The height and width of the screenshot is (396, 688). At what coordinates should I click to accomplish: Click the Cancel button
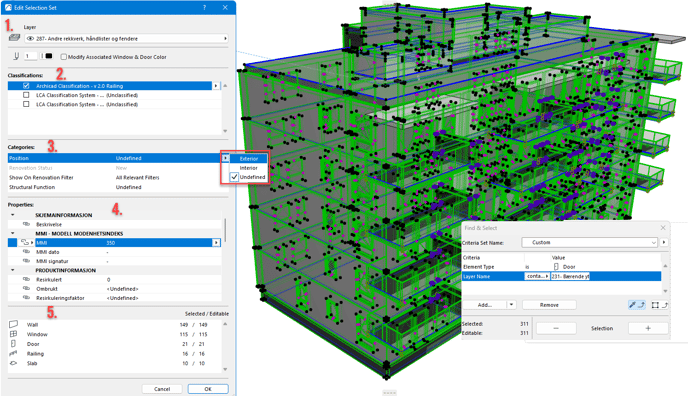[x=162, y=389]
